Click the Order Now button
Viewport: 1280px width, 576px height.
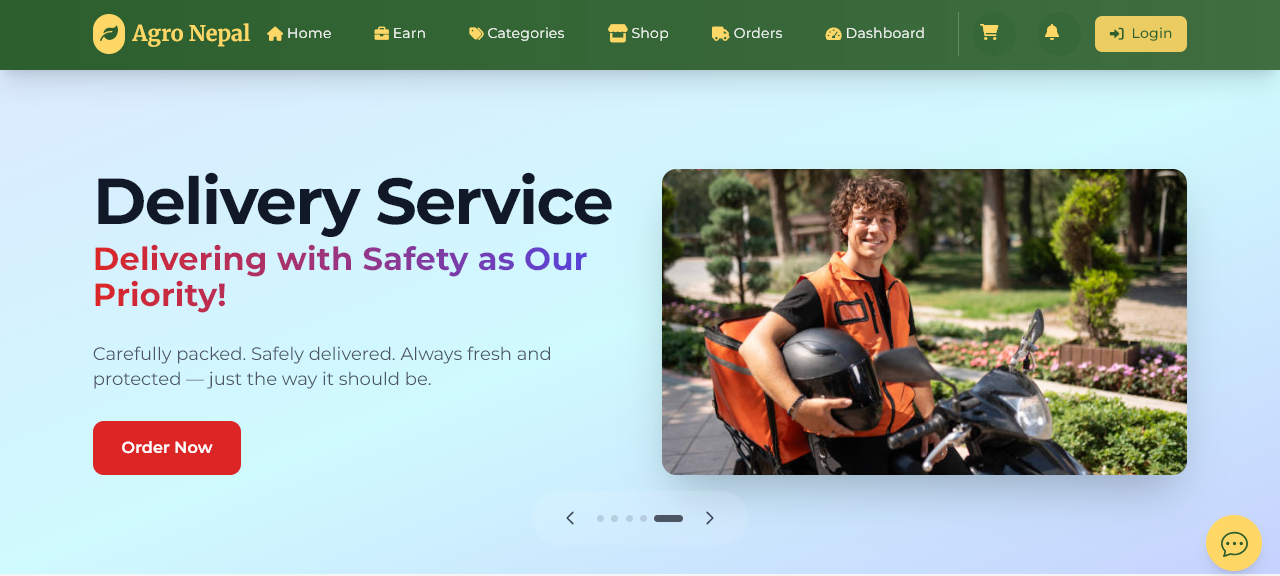click(167, 448)
